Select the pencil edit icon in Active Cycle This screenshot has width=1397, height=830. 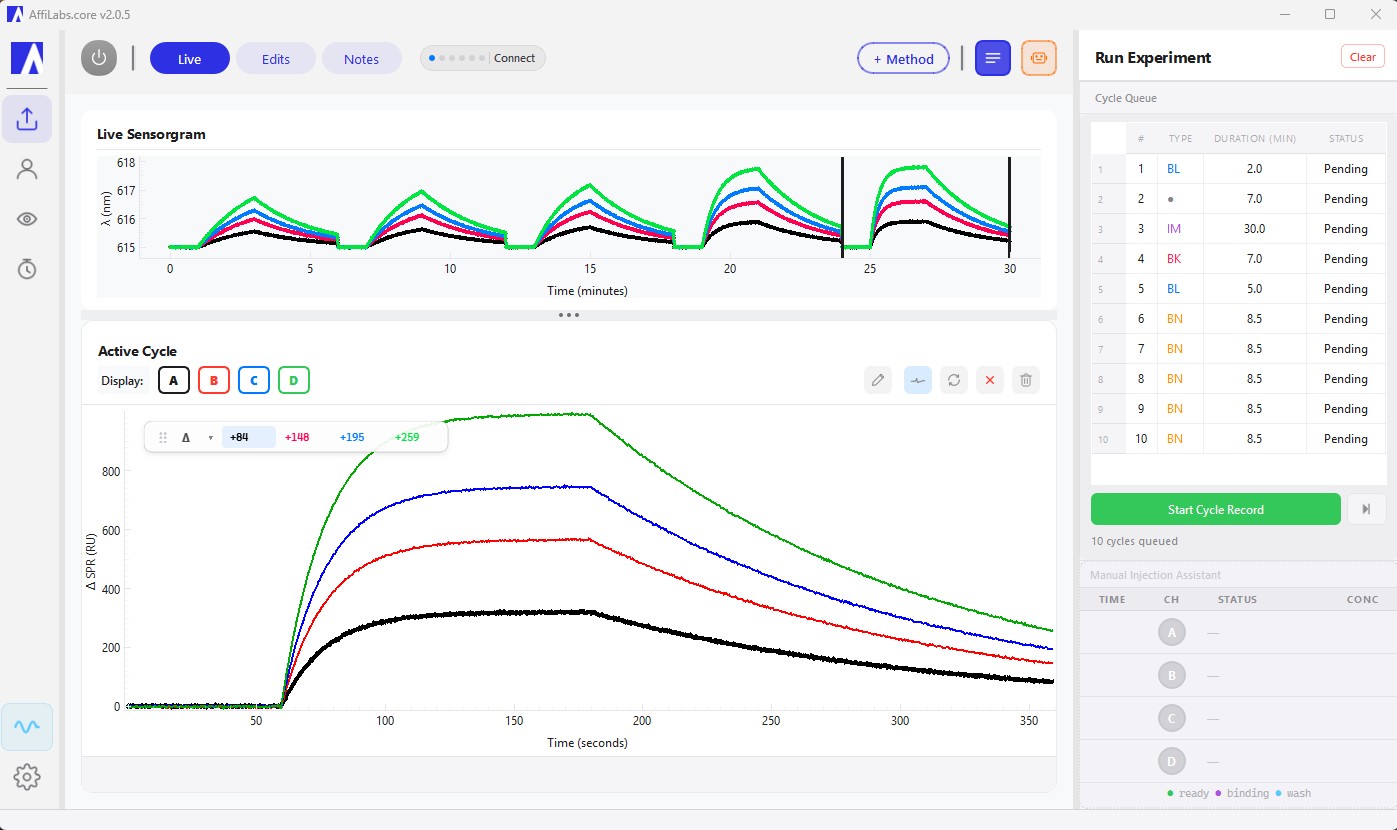[x=877, y=380]
